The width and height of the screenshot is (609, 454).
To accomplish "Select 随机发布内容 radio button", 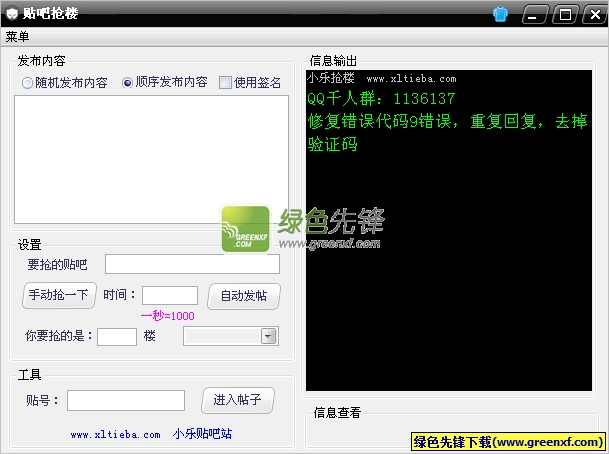I will coord(64,82).
